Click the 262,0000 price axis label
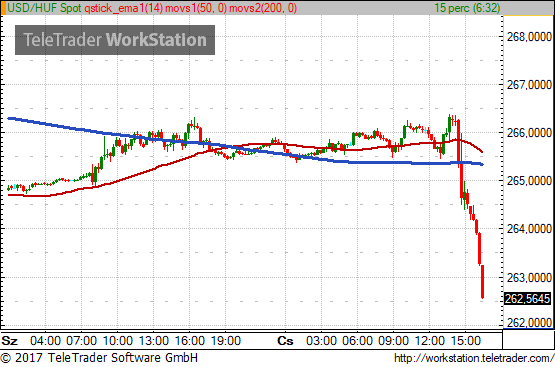 click(529, 322)
